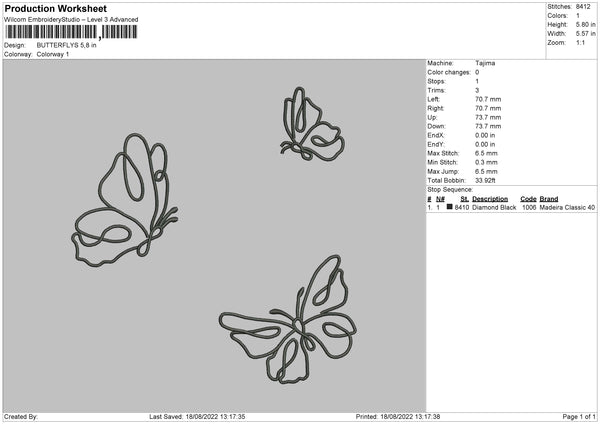
Task: Click the barcode under the worksheet title
Action: click(71, 32)
